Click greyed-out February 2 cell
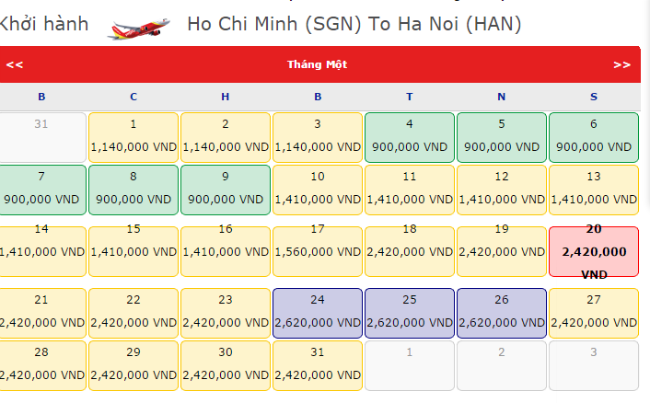650x403 pixels. click(502, 366)
